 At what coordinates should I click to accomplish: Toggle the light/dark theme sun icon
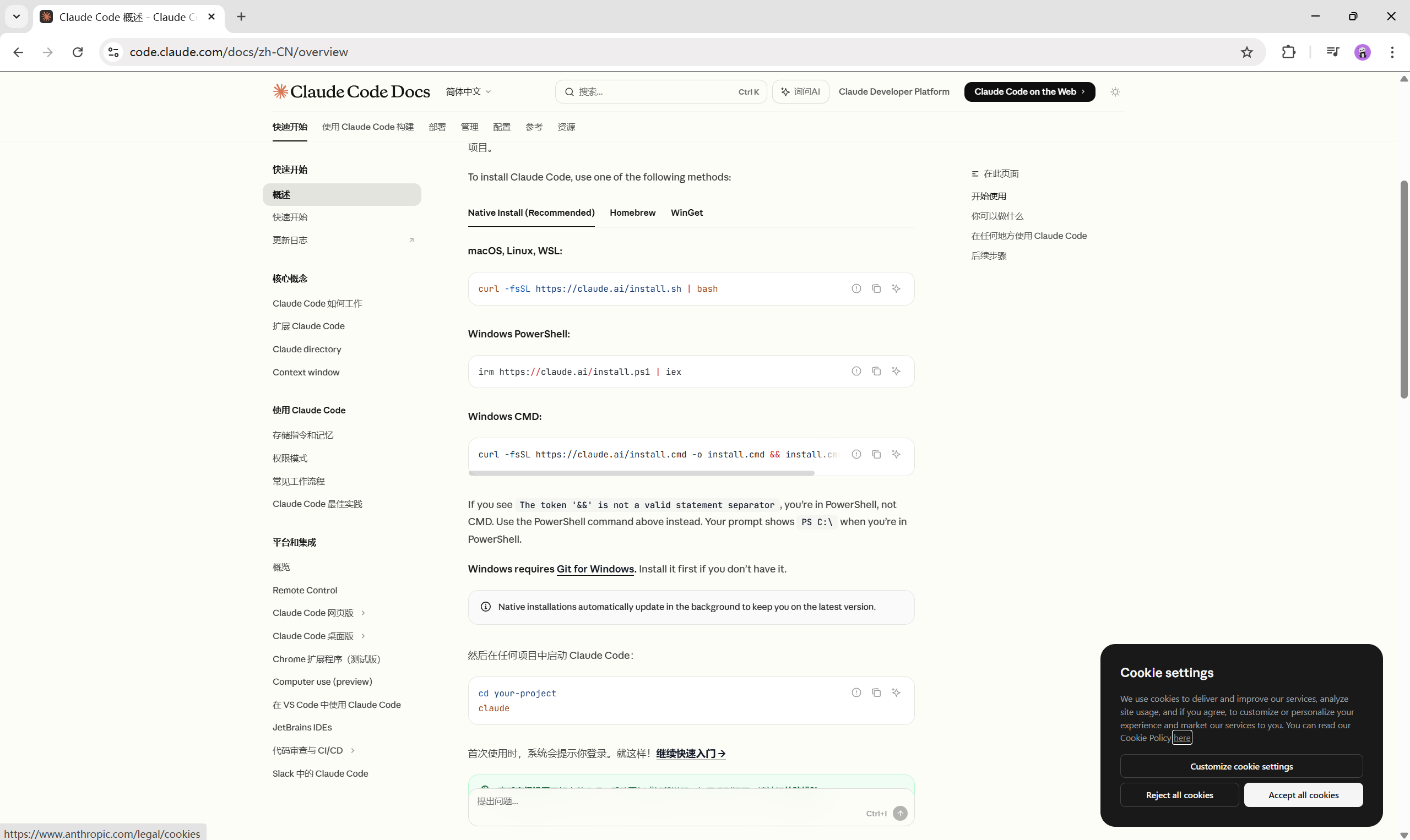(1115, 92)
